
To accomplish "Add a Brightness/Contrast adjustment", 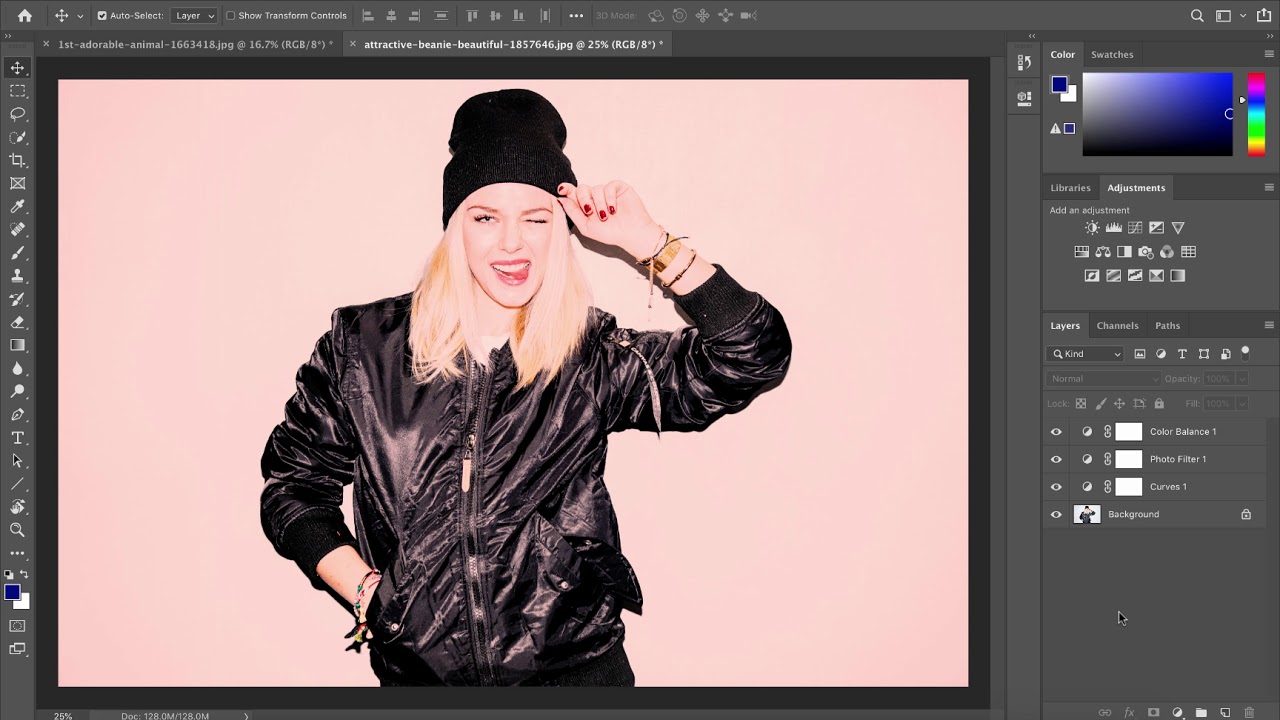I will (1092, 228).
